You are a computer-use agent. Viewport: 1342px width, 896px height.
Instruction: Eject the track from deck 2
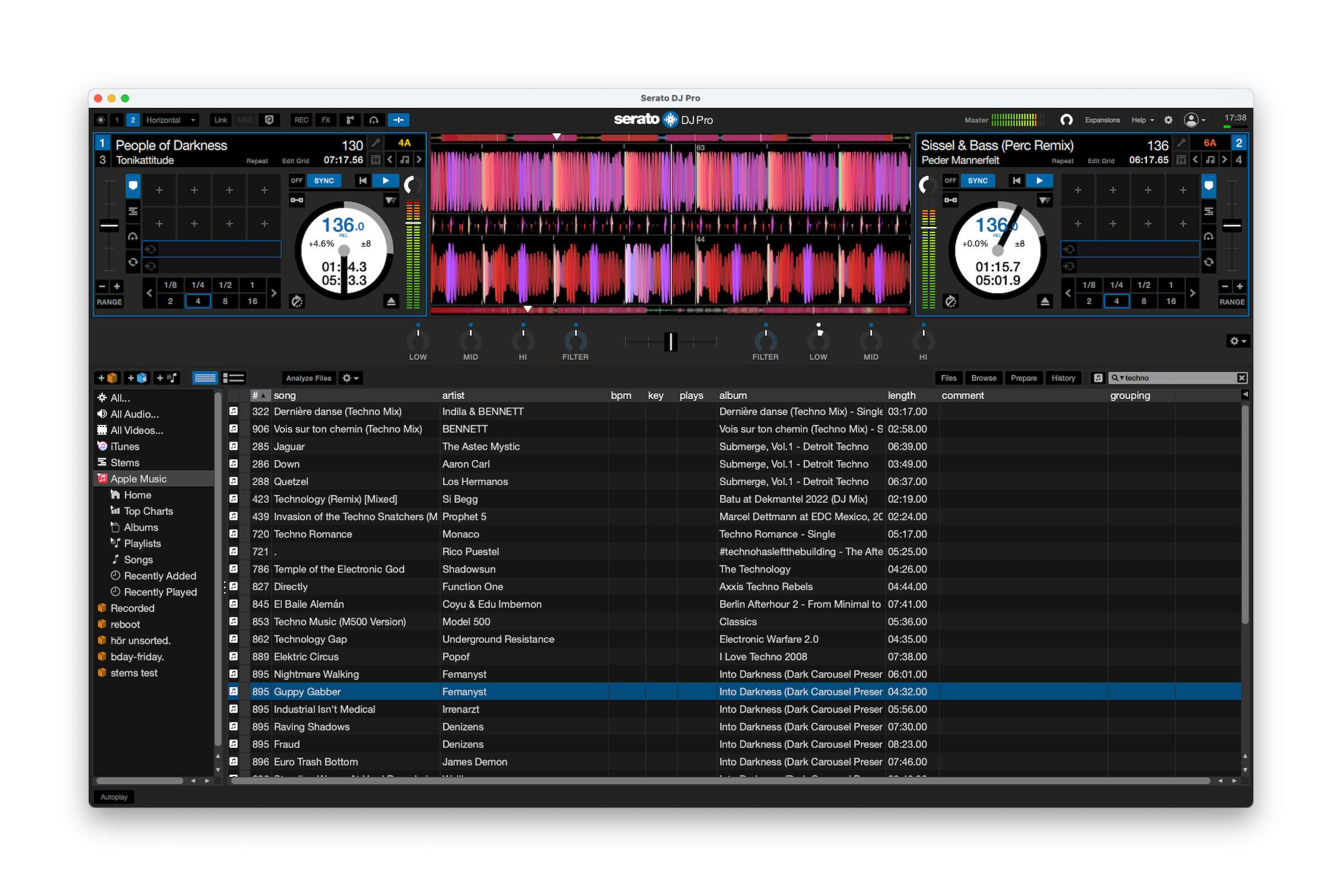[x=1045, y=302]
